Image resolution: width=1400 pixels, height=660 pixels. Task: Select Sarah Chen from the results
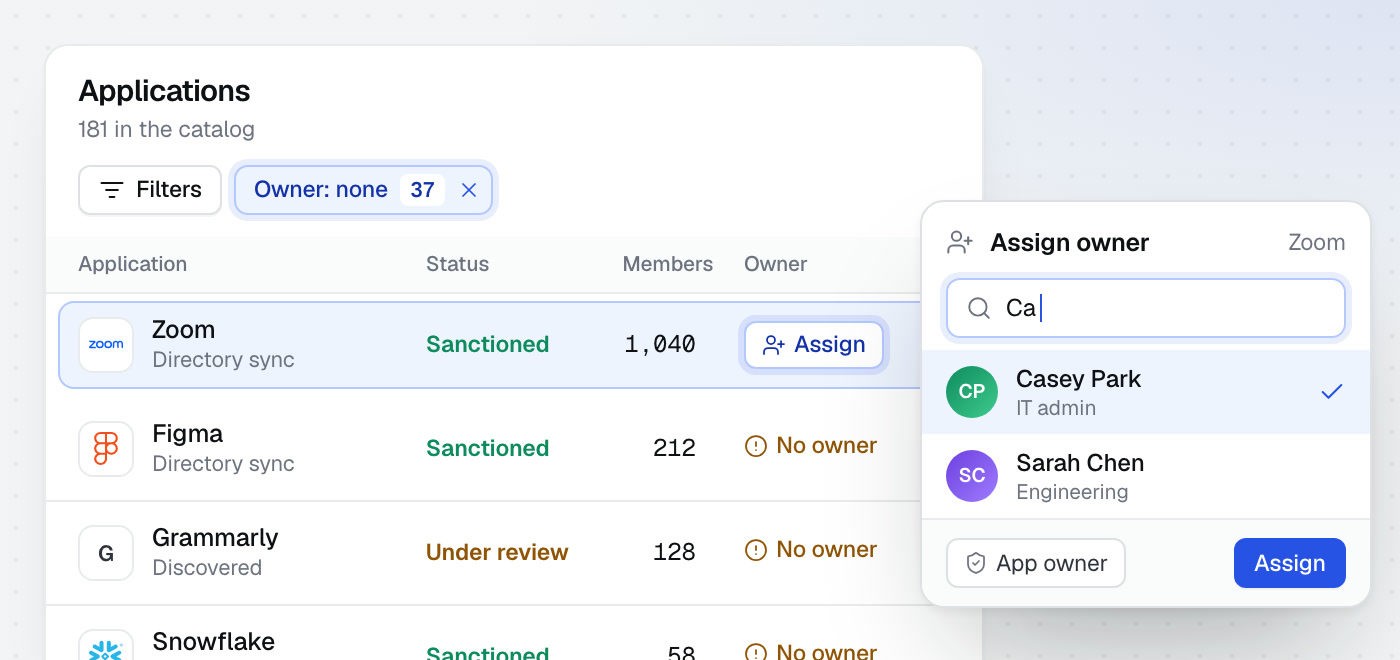tap(1146, 476)
